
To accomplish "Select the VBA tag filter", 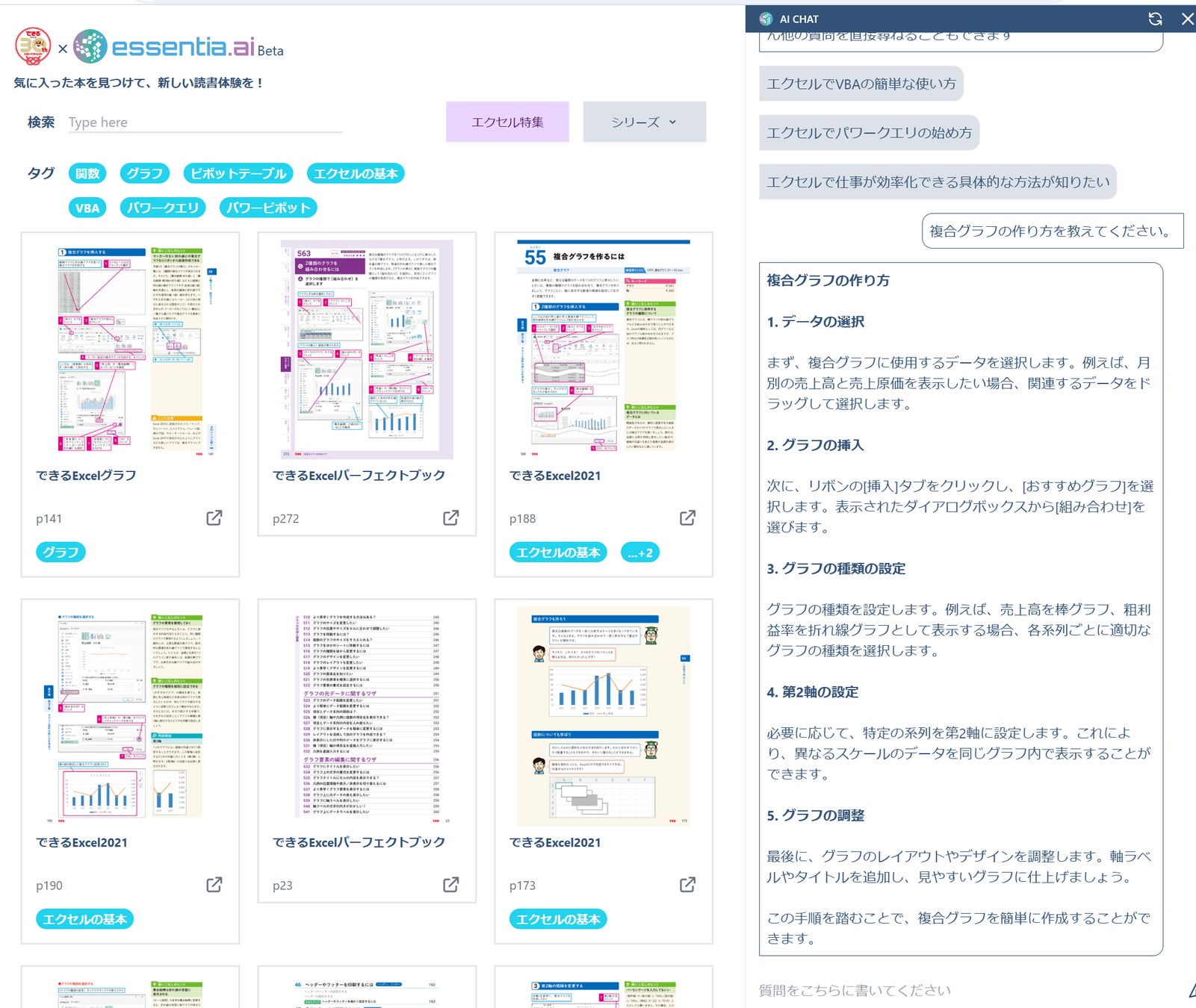I will [x=87, y=208].
